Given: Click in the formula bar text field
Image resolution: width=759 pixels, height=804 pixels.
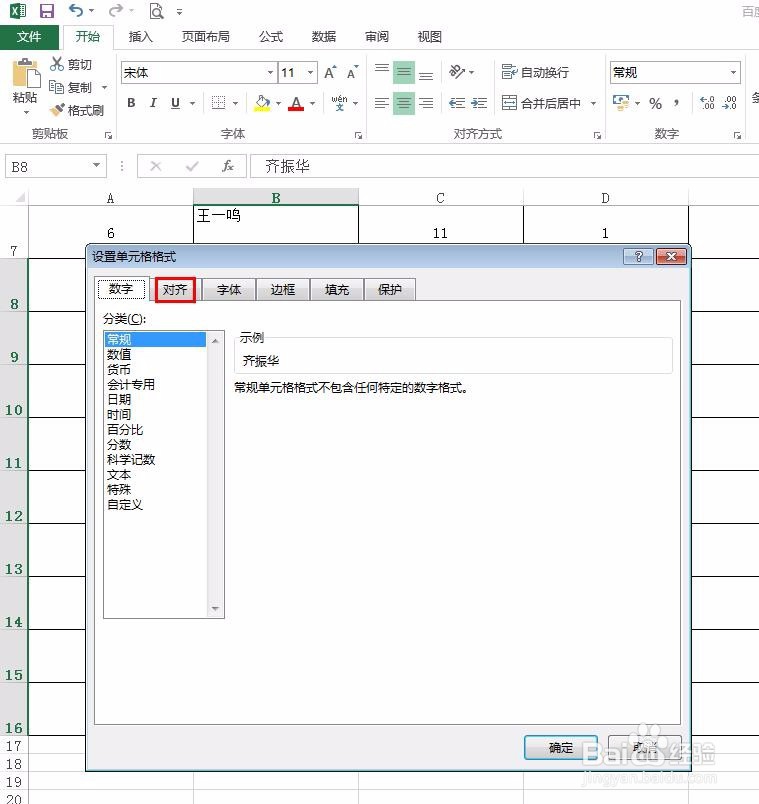Looking at the screenshot, I should [x=504, y=166].
